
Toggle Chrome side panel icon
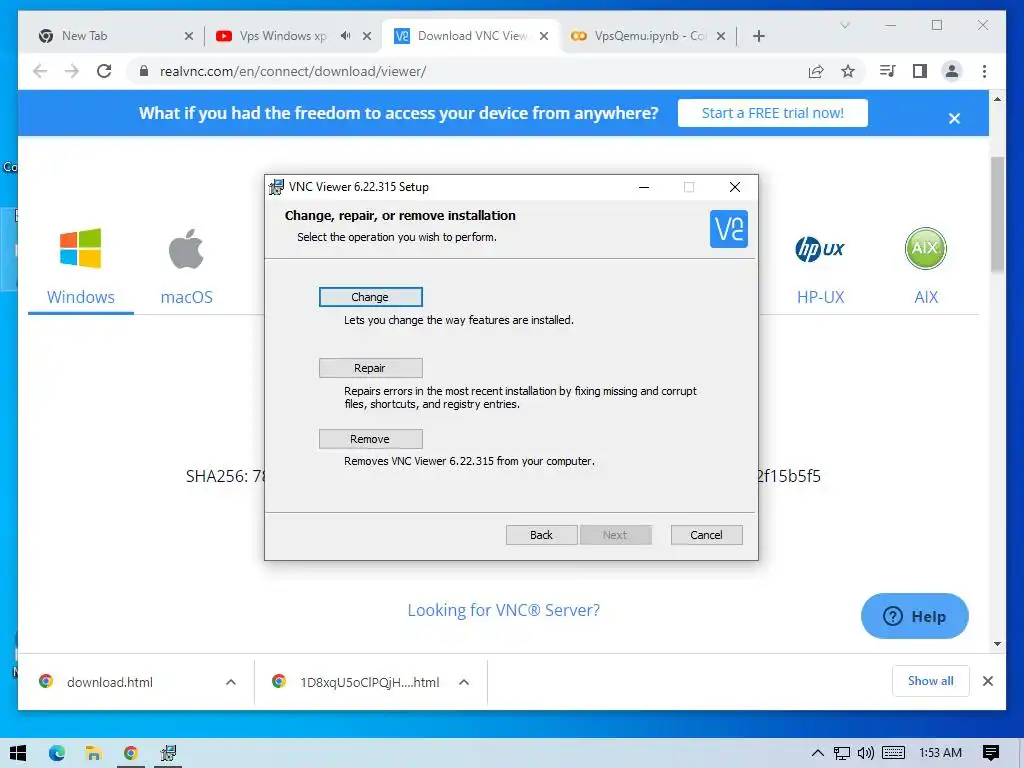(920, 71)
